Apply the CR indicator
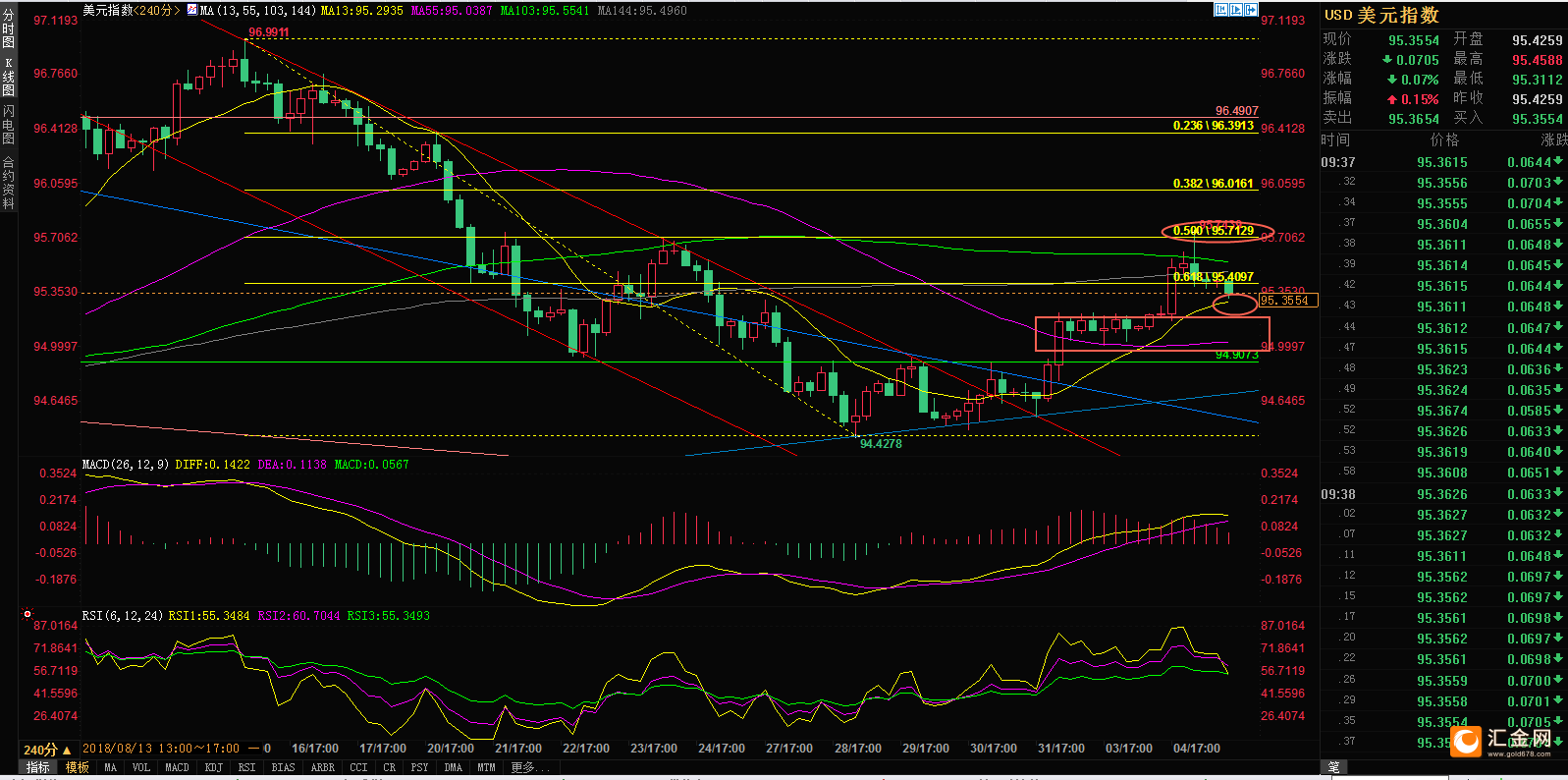 [390, 767]
